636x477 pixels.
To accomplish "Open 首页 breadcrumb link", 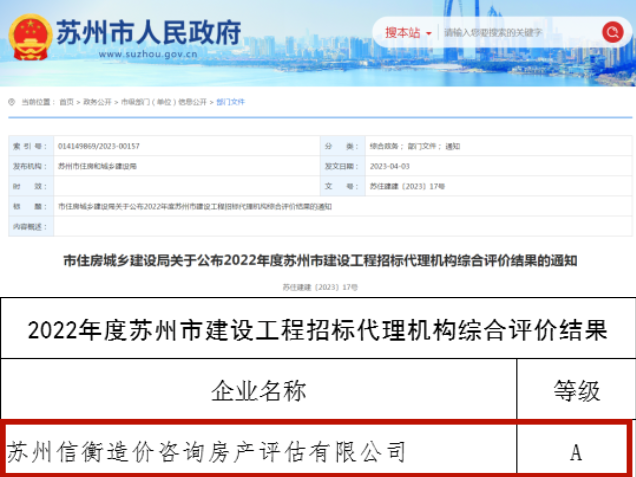I will [67, 102].
